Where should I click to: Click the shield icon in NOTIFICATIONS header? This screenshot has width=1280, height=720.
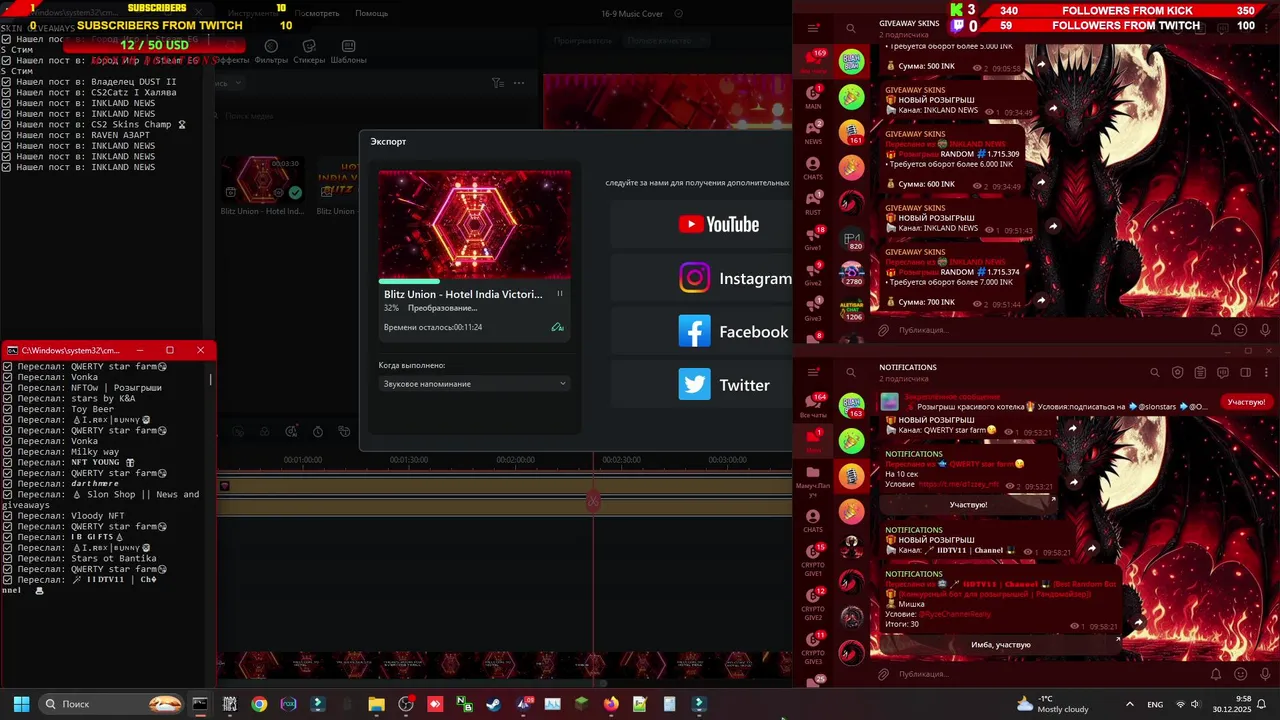1177,372
